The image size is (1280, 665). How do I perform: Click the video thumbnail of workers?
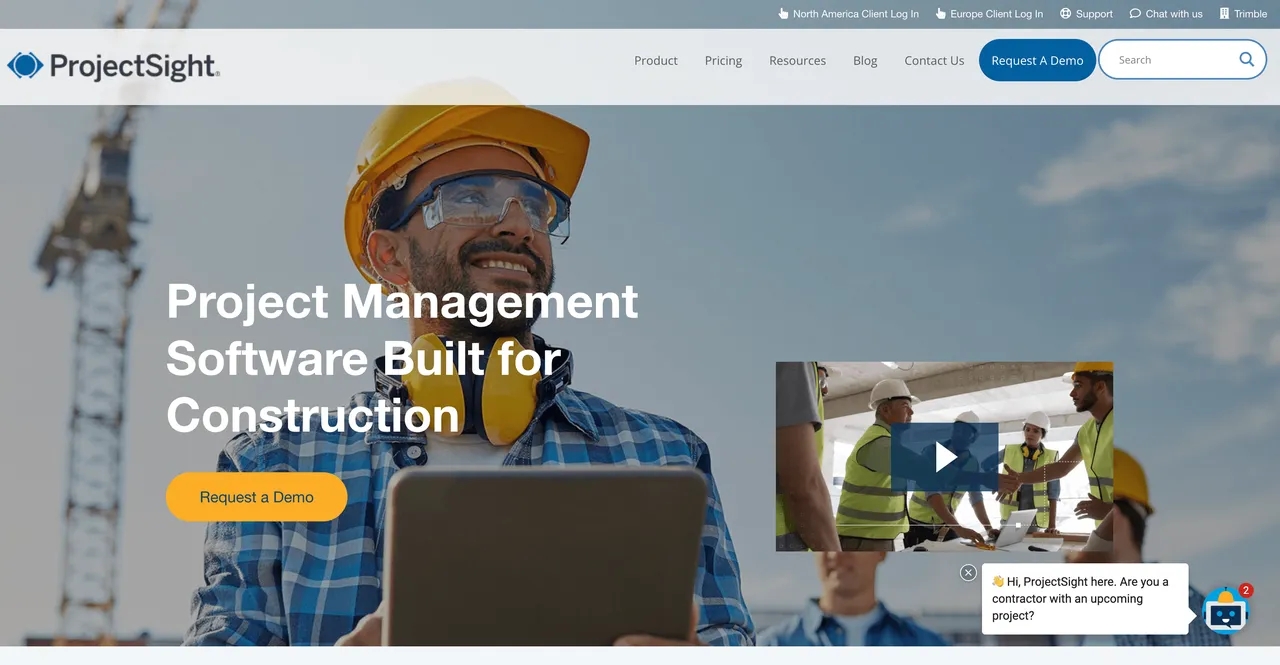pyautogui.click(x=944, y=457)
